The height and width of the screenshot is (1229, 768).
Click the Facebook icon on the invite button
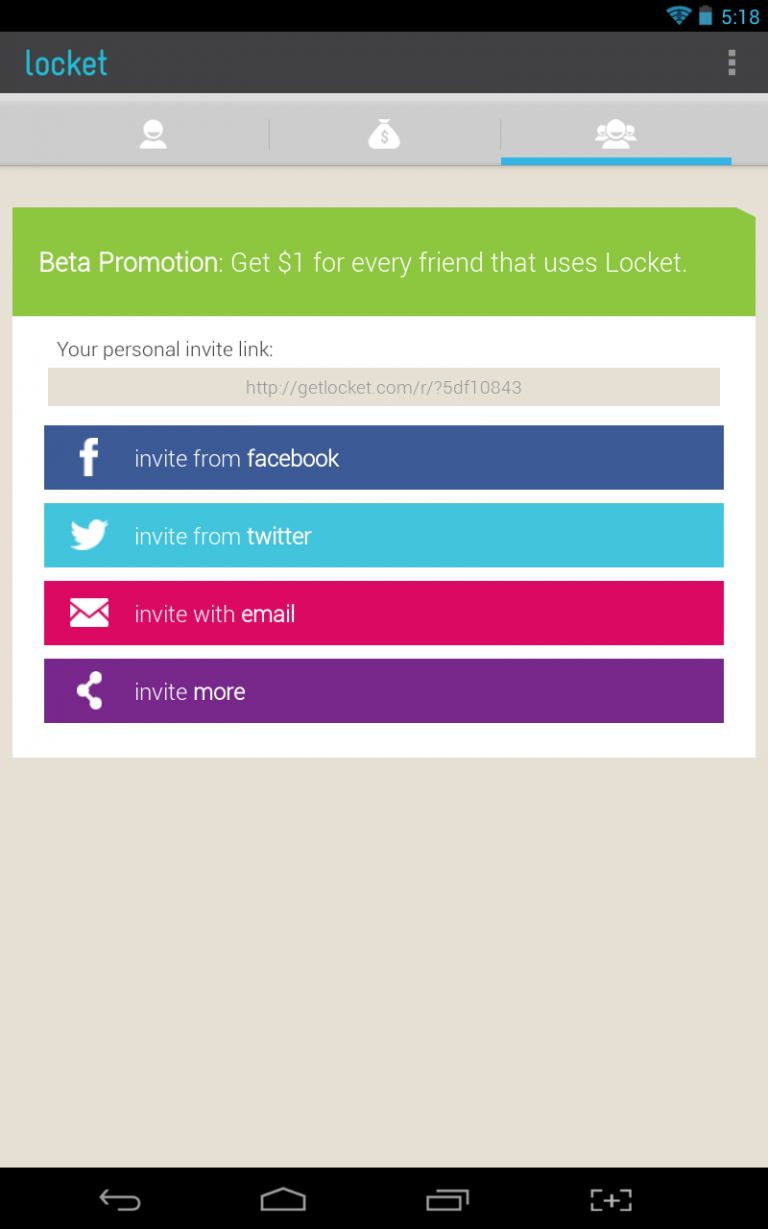(88, 456)
